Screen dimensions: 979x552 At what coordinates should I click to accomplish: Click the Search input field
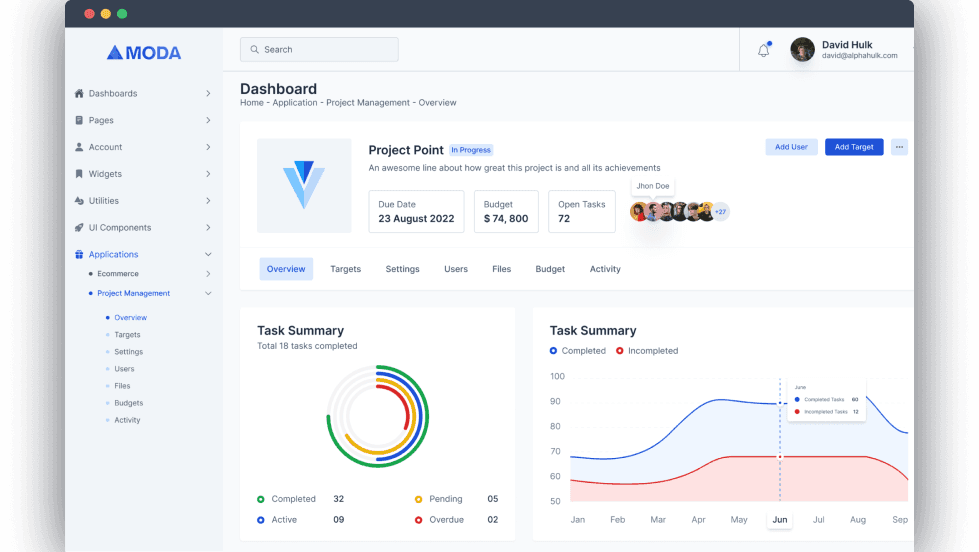[x=319, y=49]
